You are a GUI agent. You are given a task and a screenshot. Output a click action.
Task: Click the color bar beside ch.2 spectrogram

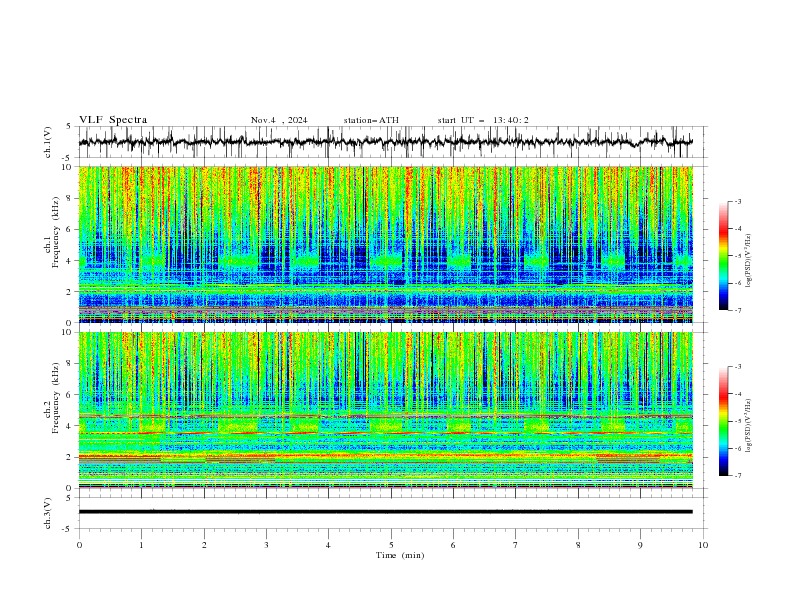(723, 421)
